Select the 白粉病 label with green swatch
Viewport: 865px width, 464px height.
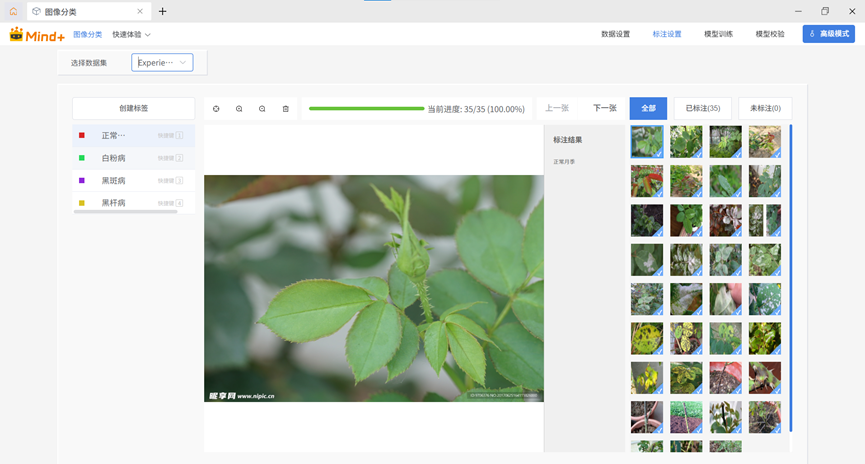coord(114,158)
